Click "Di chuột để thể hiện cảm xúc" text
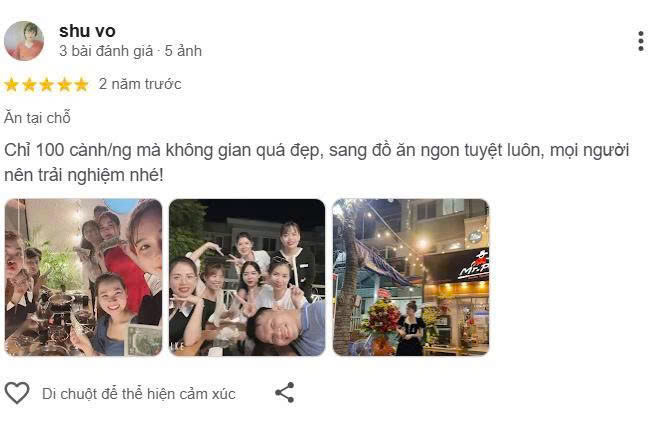Screen dimensions: 667x427 tap(139, 394)
